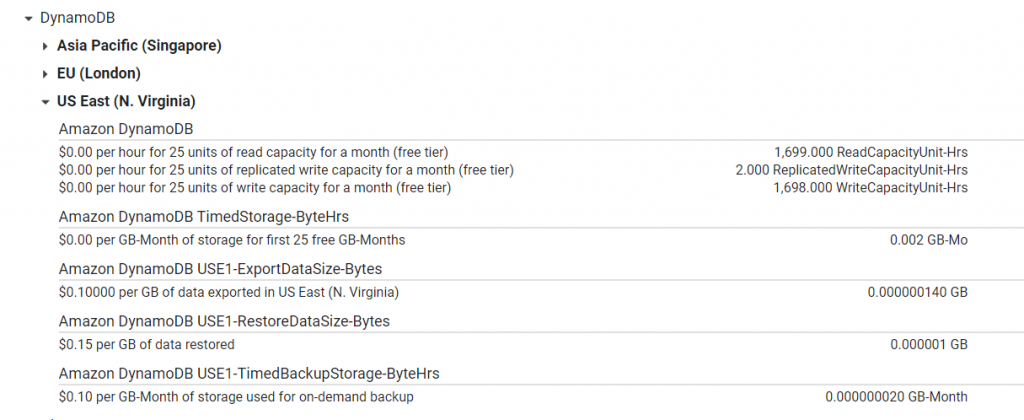Viewport: 1024px width, 420px height.
Task: Click the USE1-ExportDataSize-Bytes heading
Action: pos(220,268)
